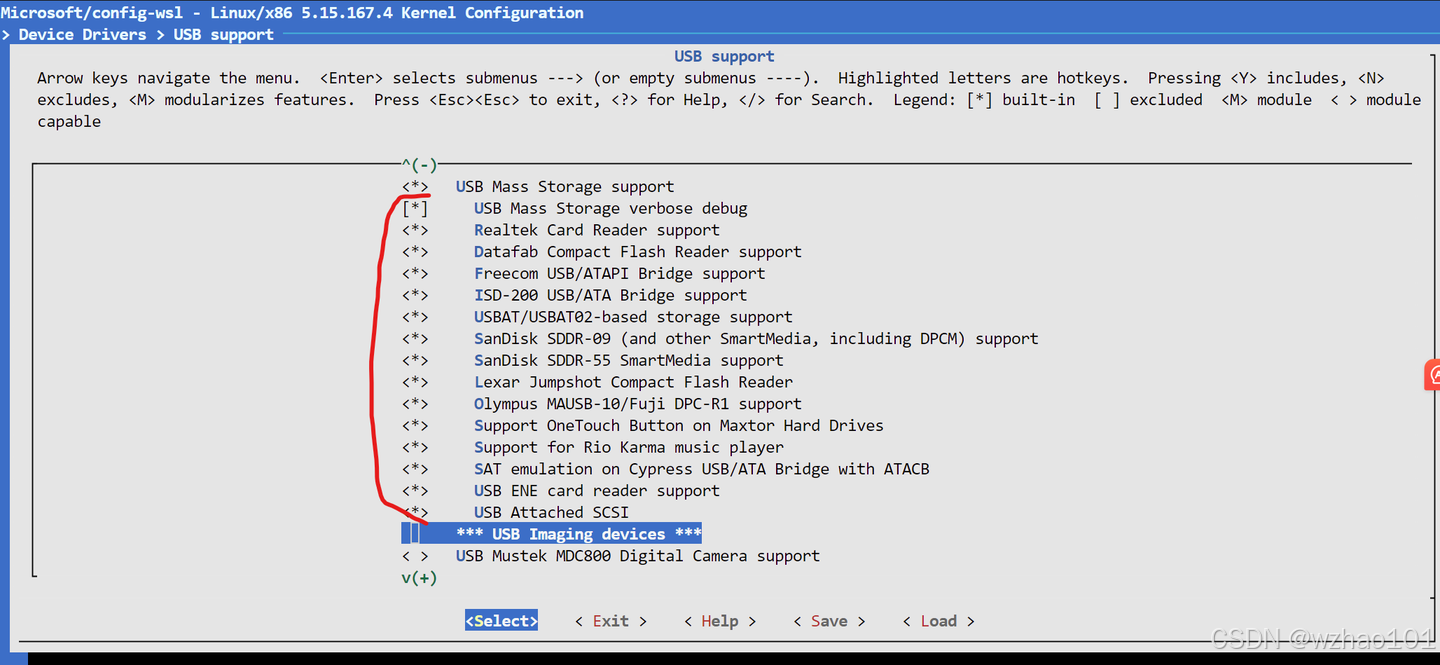Choose the < Exit > button

[611, 621]
